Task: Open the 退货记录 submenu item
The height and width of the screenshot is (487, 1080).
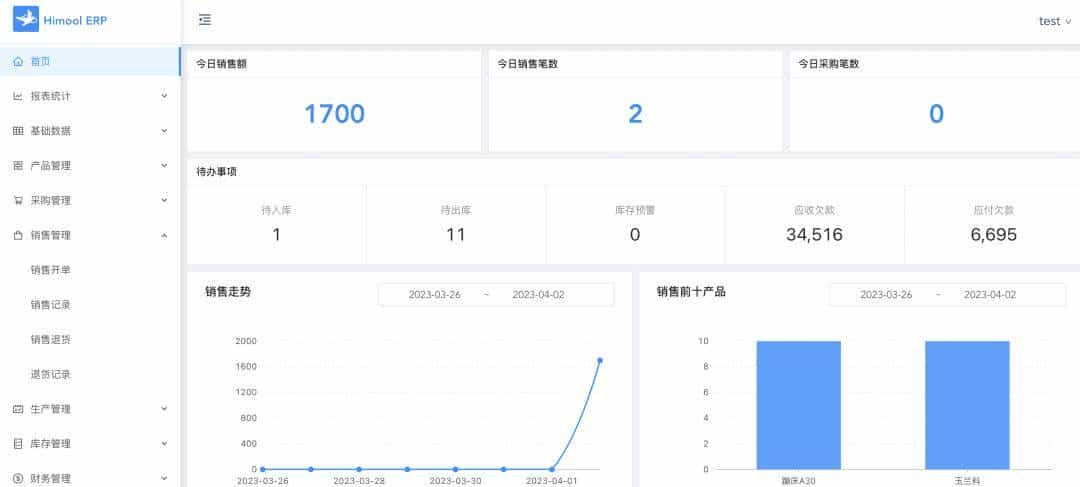Action: coord(50,375)
